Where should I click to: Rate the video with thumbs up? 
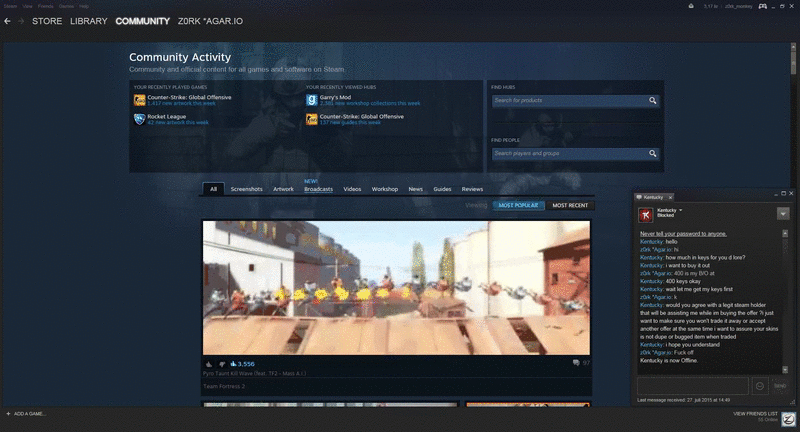tap(209, 364)
